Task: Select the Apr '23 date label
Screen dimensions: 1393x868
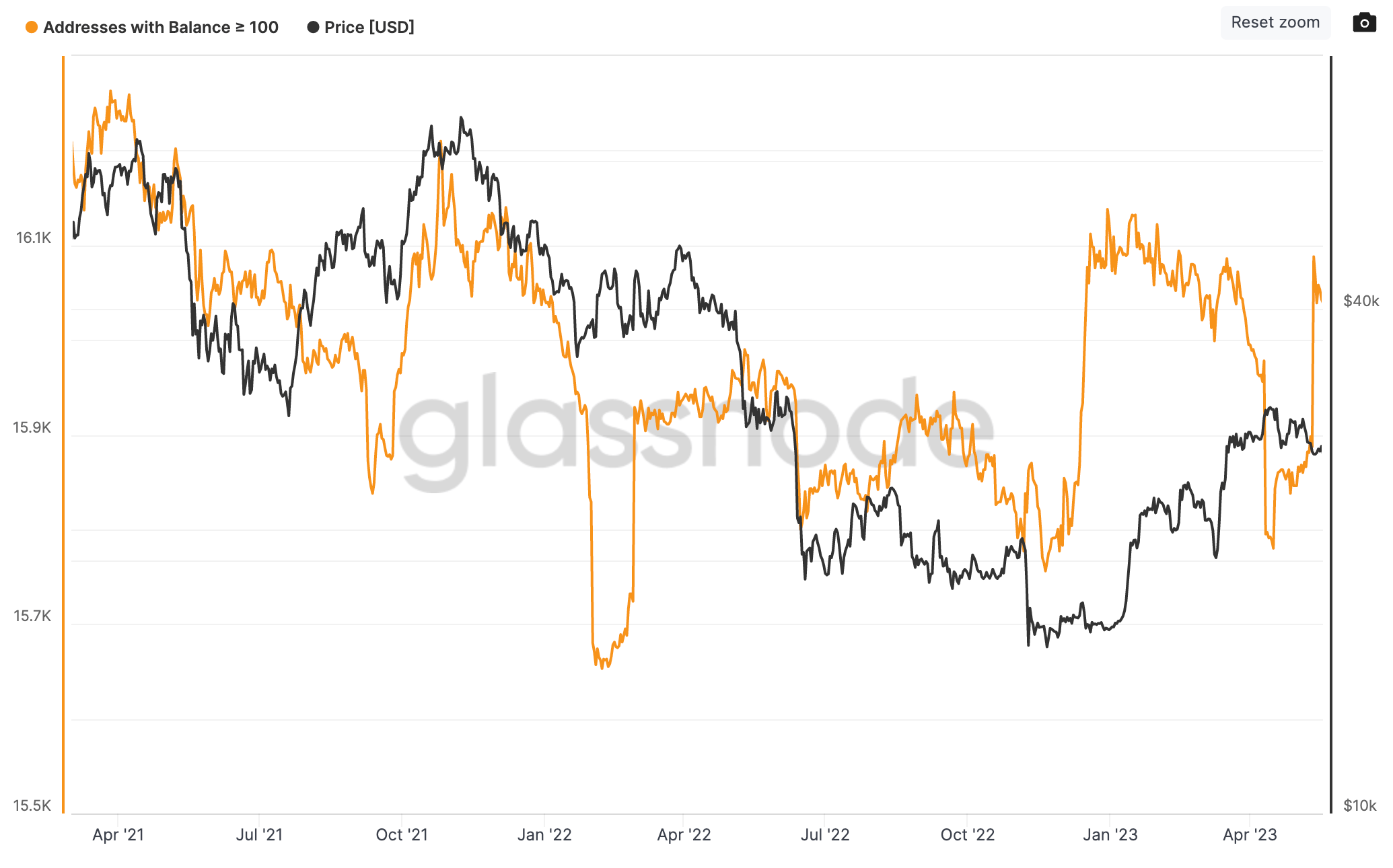Action: (x=1250, y=835)
